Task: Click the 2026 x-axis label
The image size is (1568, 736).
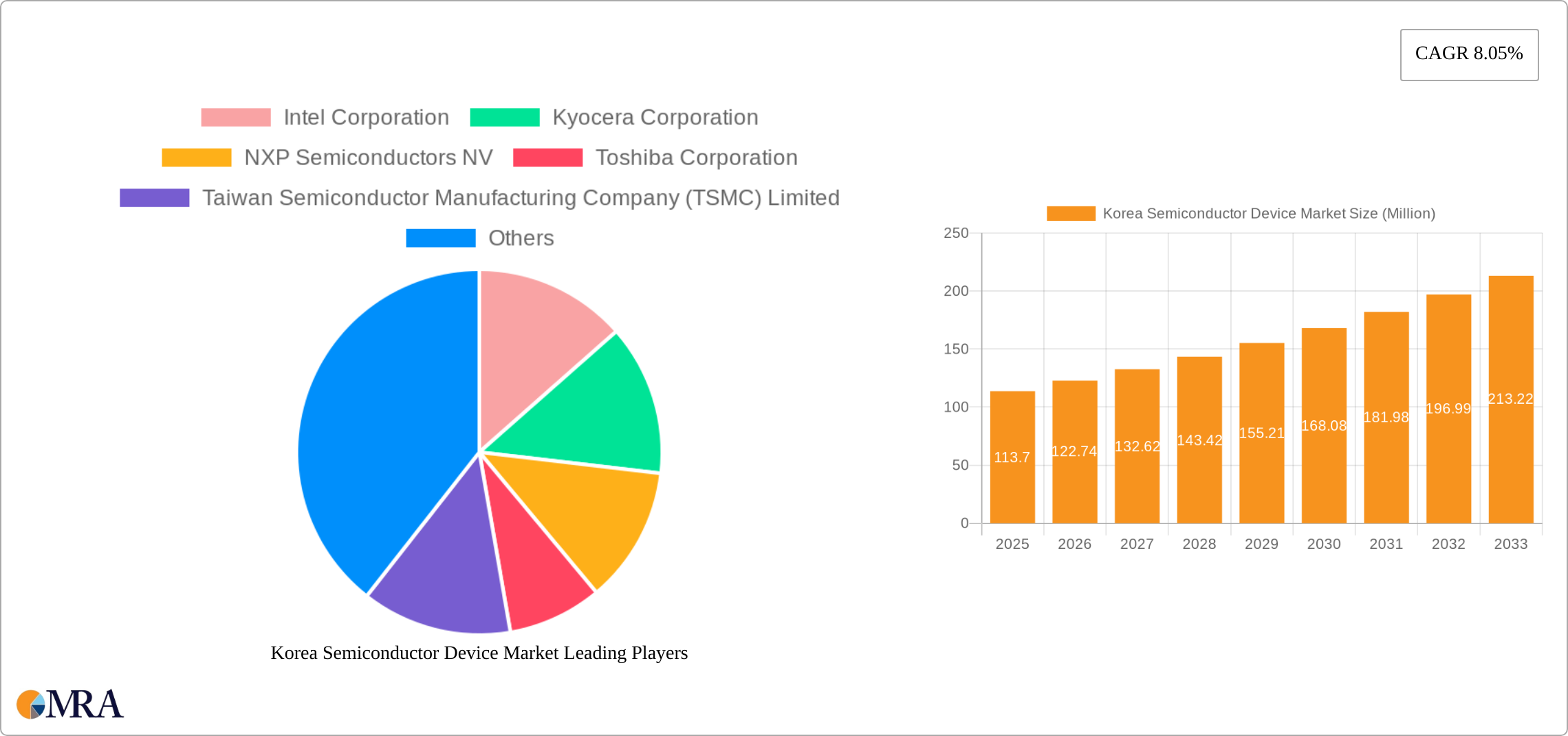Action: tap(1075, 544)
